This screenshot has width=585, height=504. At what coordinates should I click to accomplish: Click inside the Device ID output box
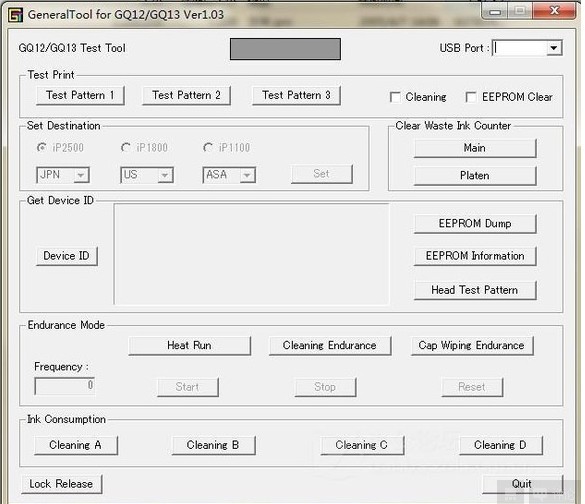(251, 254)
